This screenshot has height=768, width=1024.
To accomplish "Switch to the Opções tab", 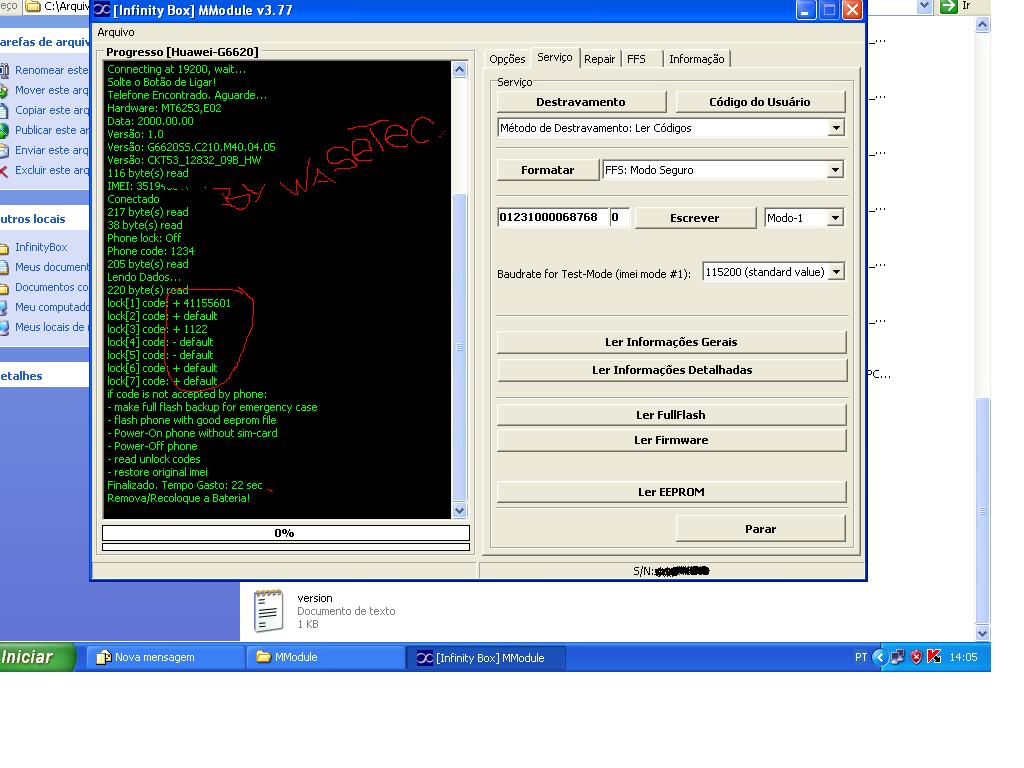I will (x=507, y=59).
